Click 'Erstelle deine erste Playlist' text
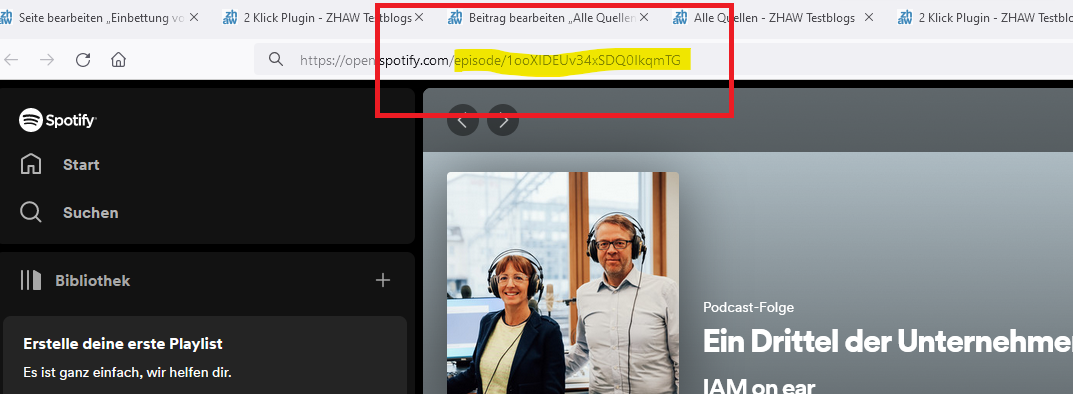 click(x=123, y=344)
